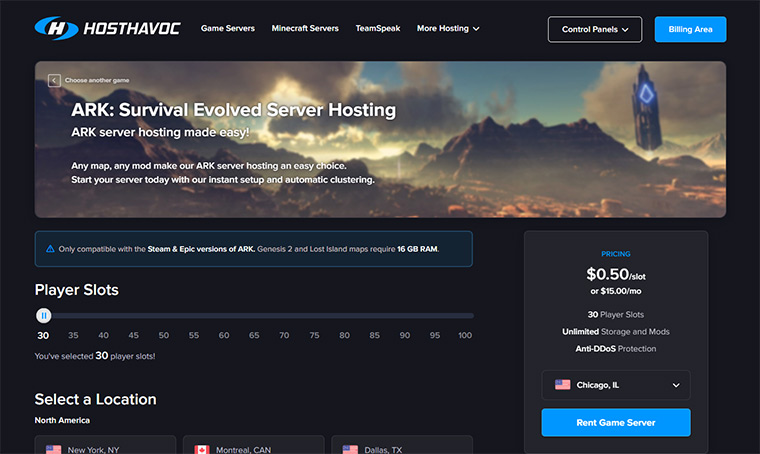Select the Dallas, TX location
The height and width of the screenshot is (454, 760).
click(402, 445)
